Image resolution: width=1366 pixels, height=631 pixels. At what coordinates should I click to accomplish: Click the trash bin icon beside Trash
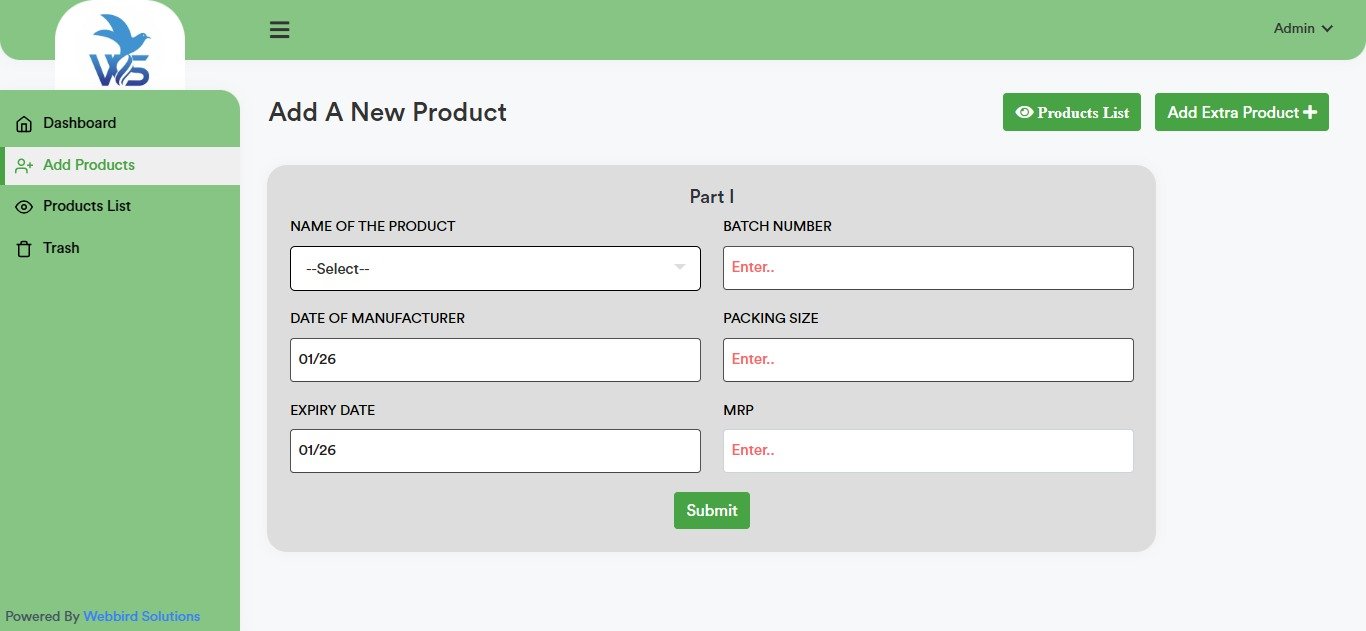(x=23, y=248)
